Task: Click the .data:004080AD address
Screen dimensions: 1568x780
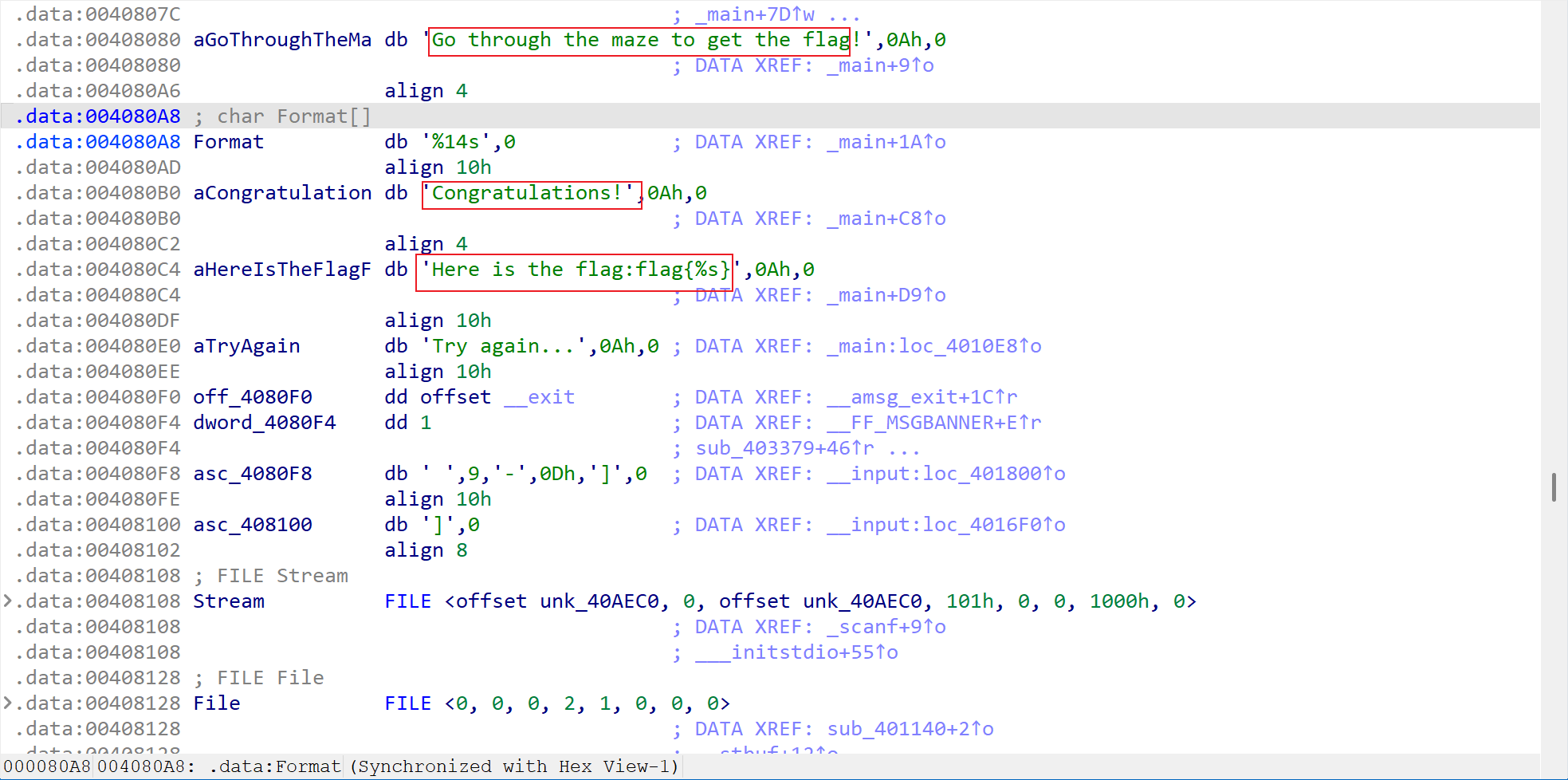Action: (98, 167)
